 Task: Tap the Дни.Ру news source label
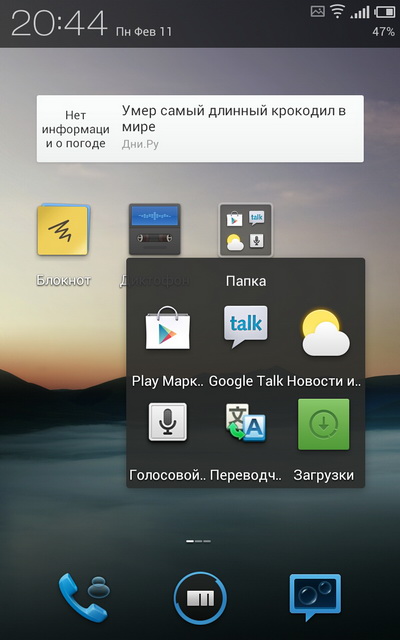[x=140, y=144]
